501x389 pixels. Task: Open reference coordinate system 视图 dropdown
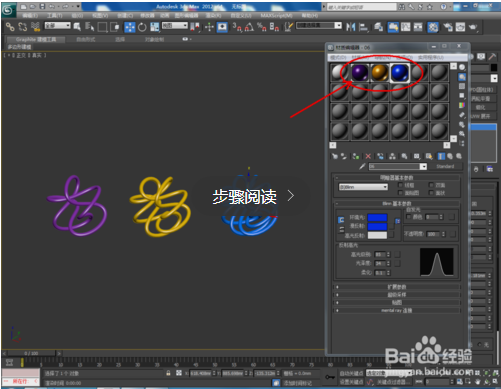(x=175, y=25)
